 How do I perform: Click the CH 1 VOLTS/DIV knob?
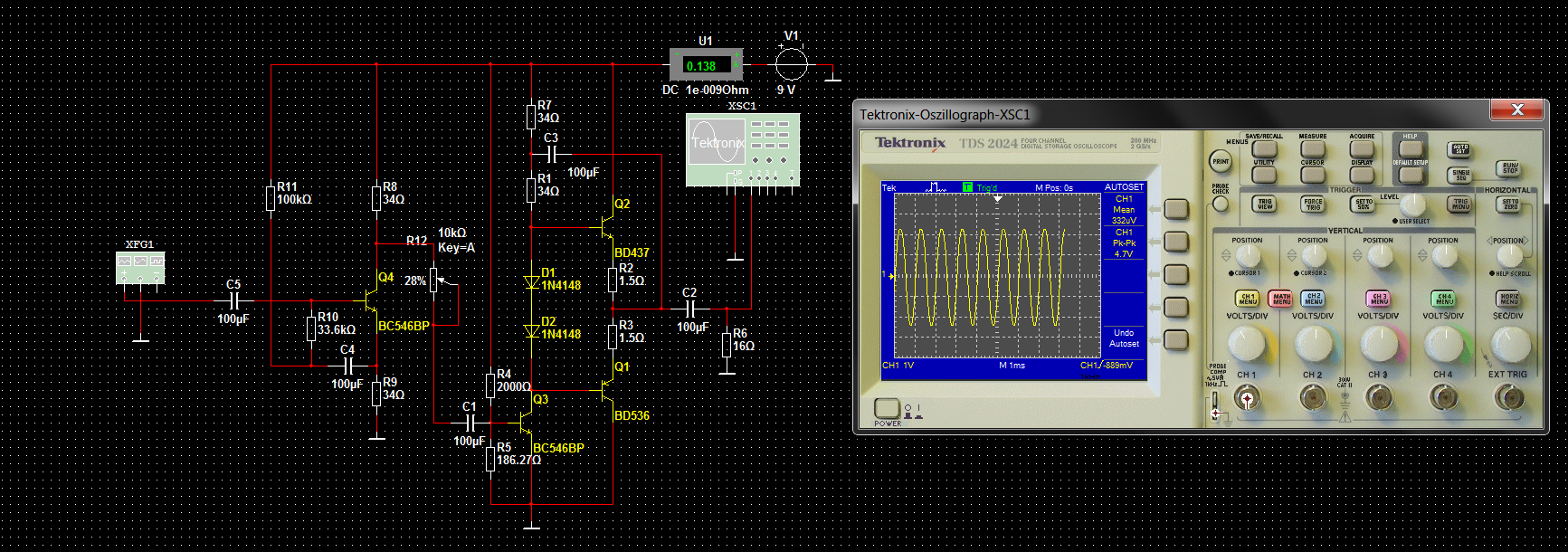[1246, 344]
